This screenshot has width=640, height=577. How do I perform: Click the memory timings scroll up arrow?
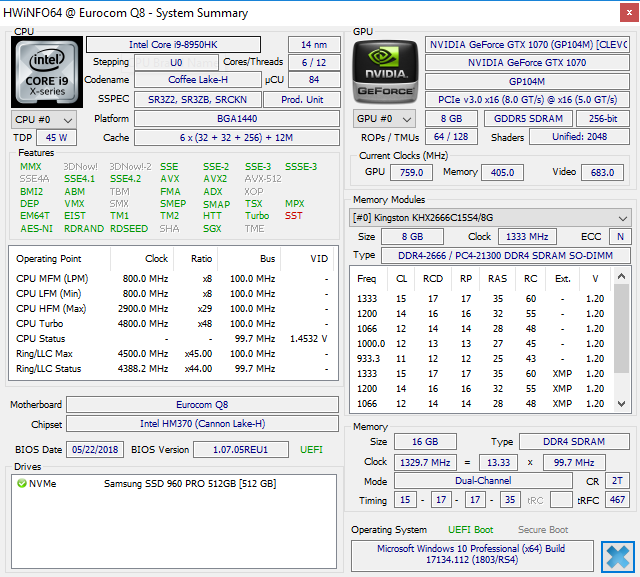point(621,276)
